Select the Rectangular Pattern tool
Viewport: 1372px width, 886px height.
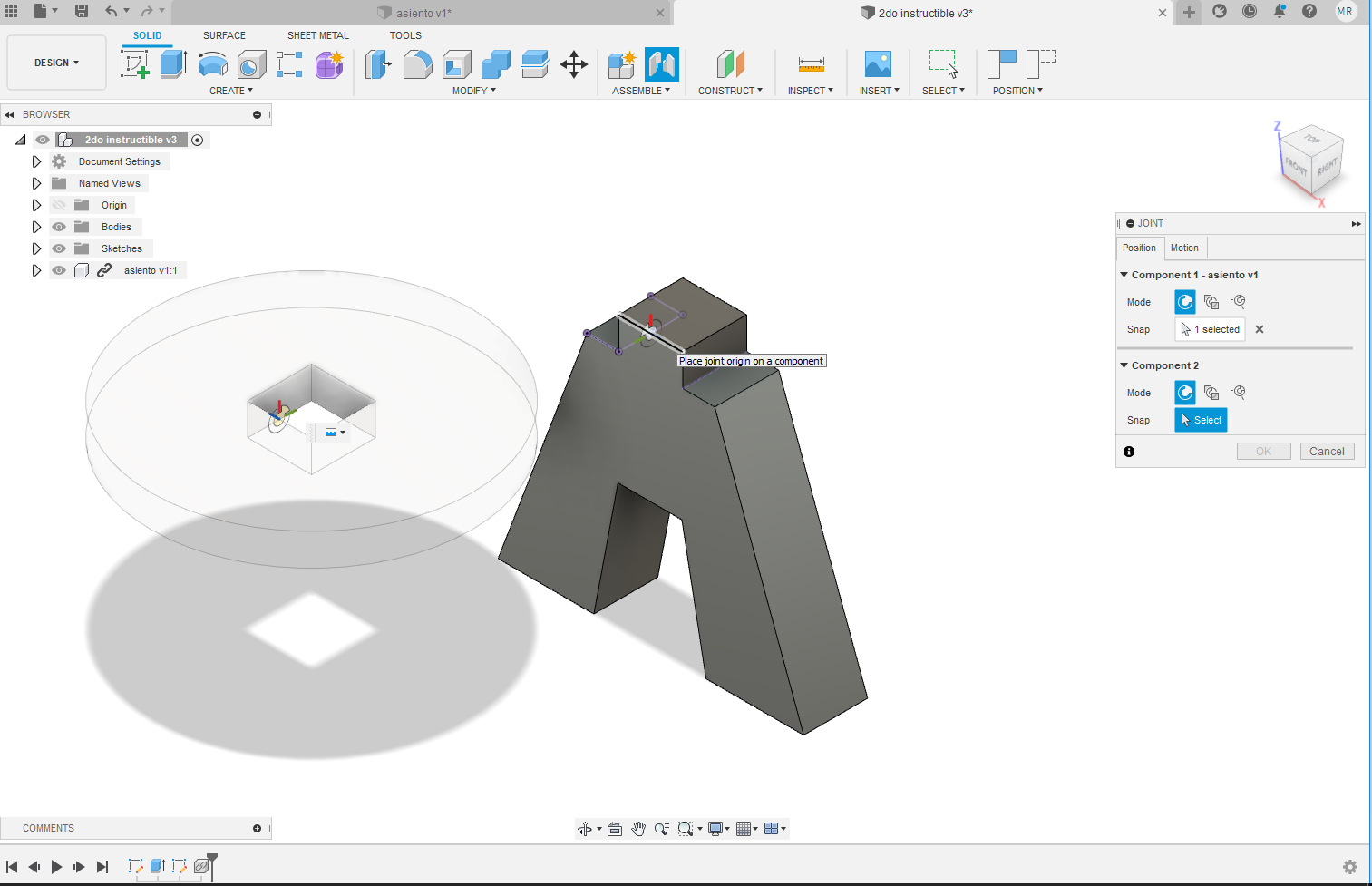pos(289,64)
